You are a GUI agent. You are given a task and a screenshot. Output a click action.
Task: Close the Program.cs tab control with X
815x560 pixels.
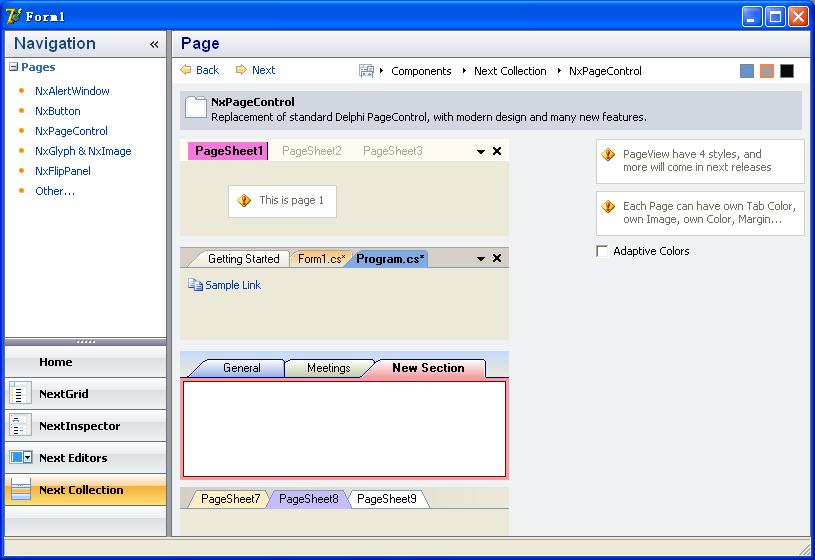point(497,258)
